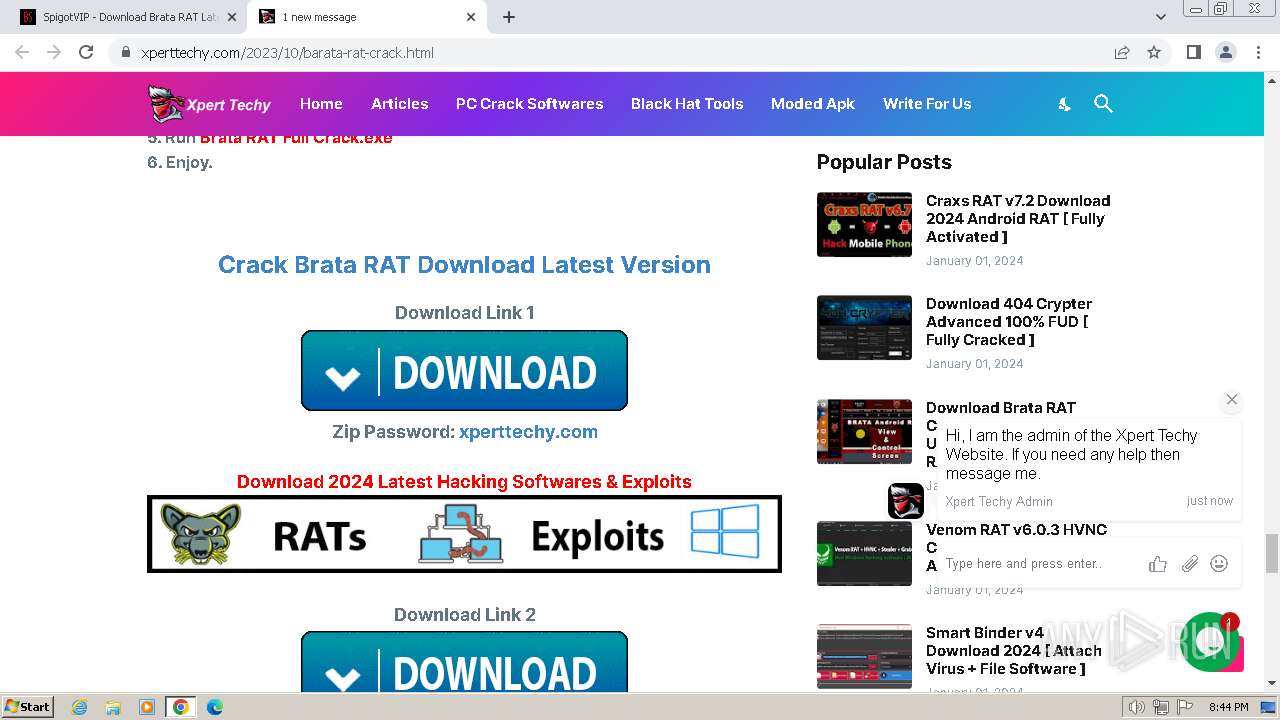
Task: Click the chat admin avatar
Action: (906, 501)
